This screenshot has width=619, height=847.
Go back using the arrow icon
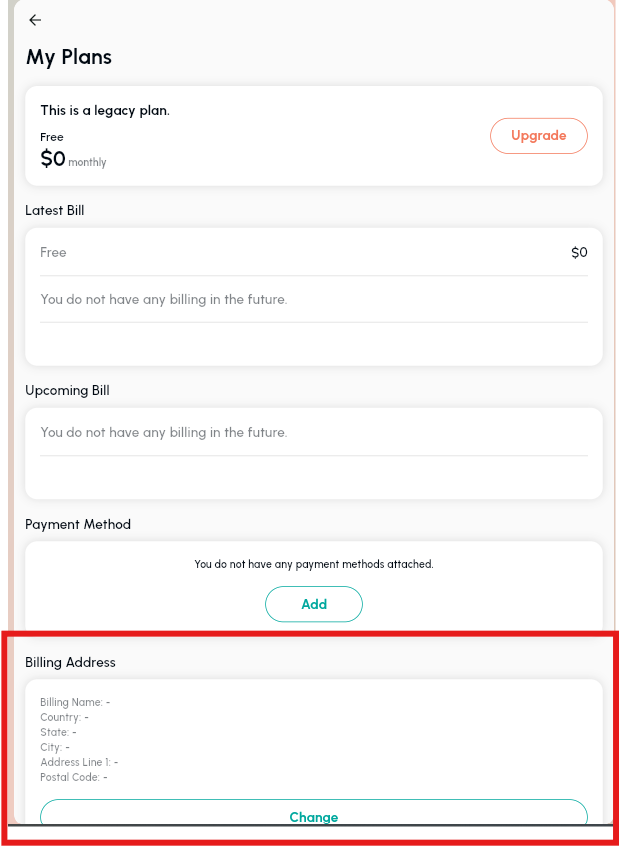35,20
